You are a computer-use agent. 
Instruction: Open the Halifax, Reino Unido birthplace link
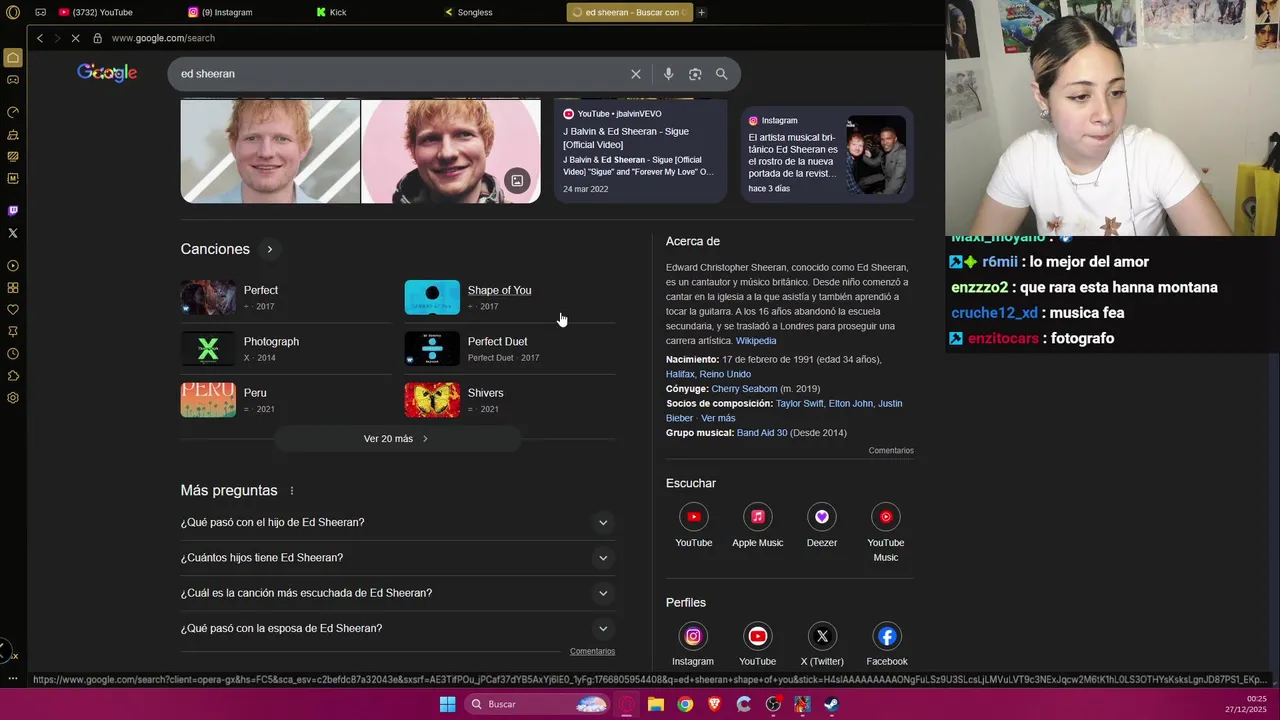point(708,374)
